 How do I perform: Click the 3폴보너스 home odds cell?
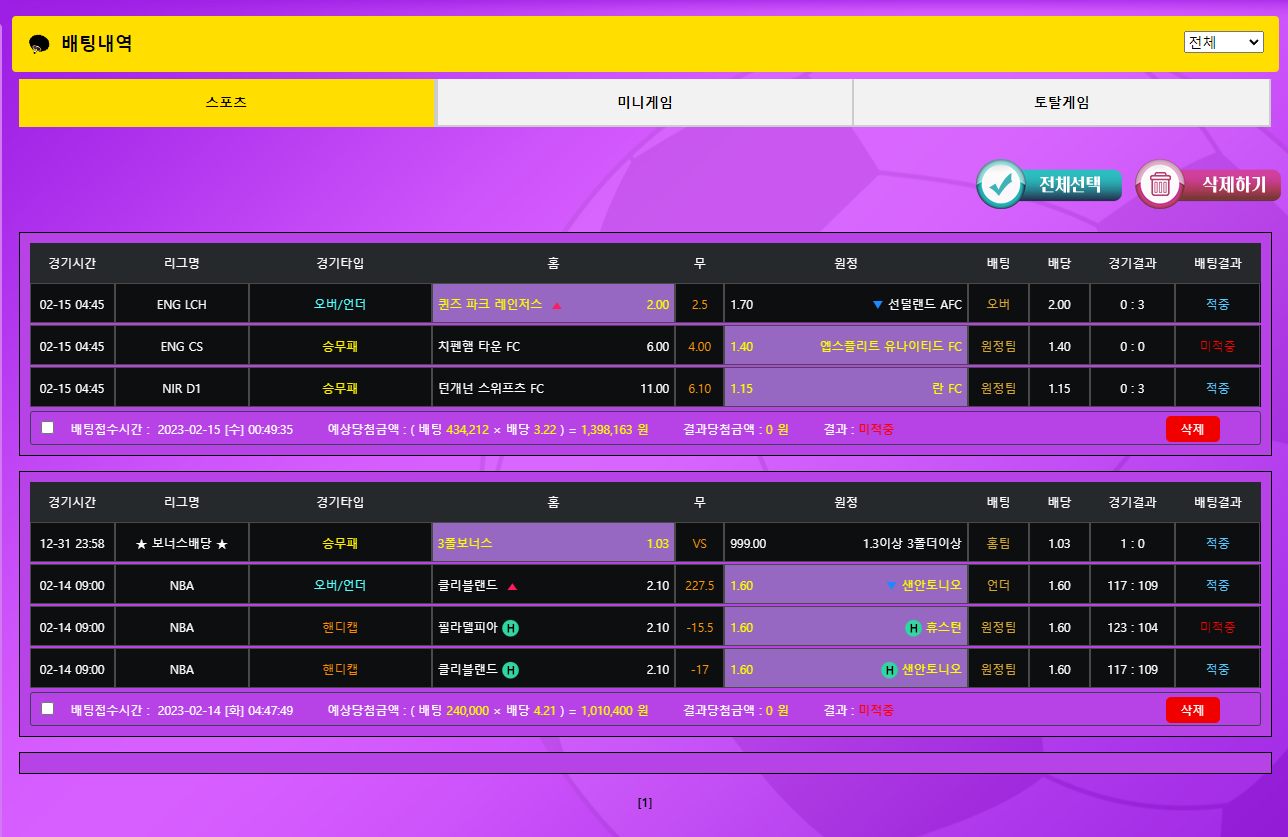pyautogui.click(x=553, y=544)
